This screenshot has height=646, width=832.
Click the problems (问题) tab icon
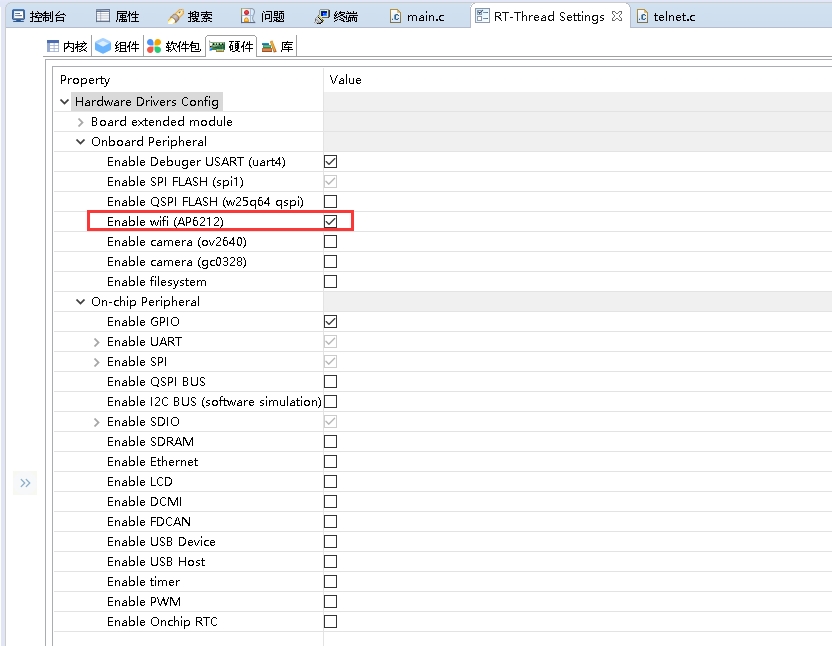[x=248, y=16]
